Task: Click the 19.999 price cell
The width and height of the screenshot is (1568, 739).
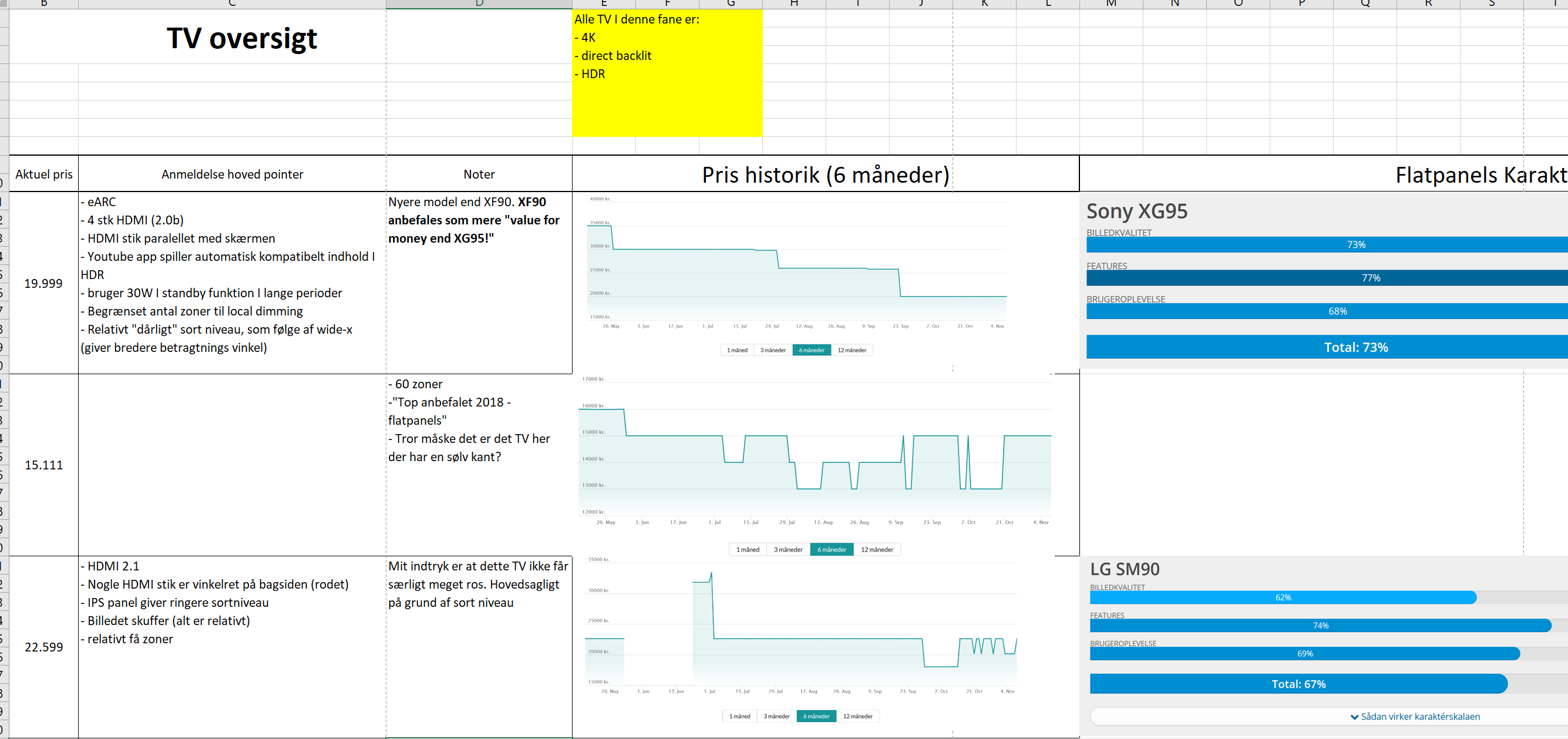Action: pos(43,283)
